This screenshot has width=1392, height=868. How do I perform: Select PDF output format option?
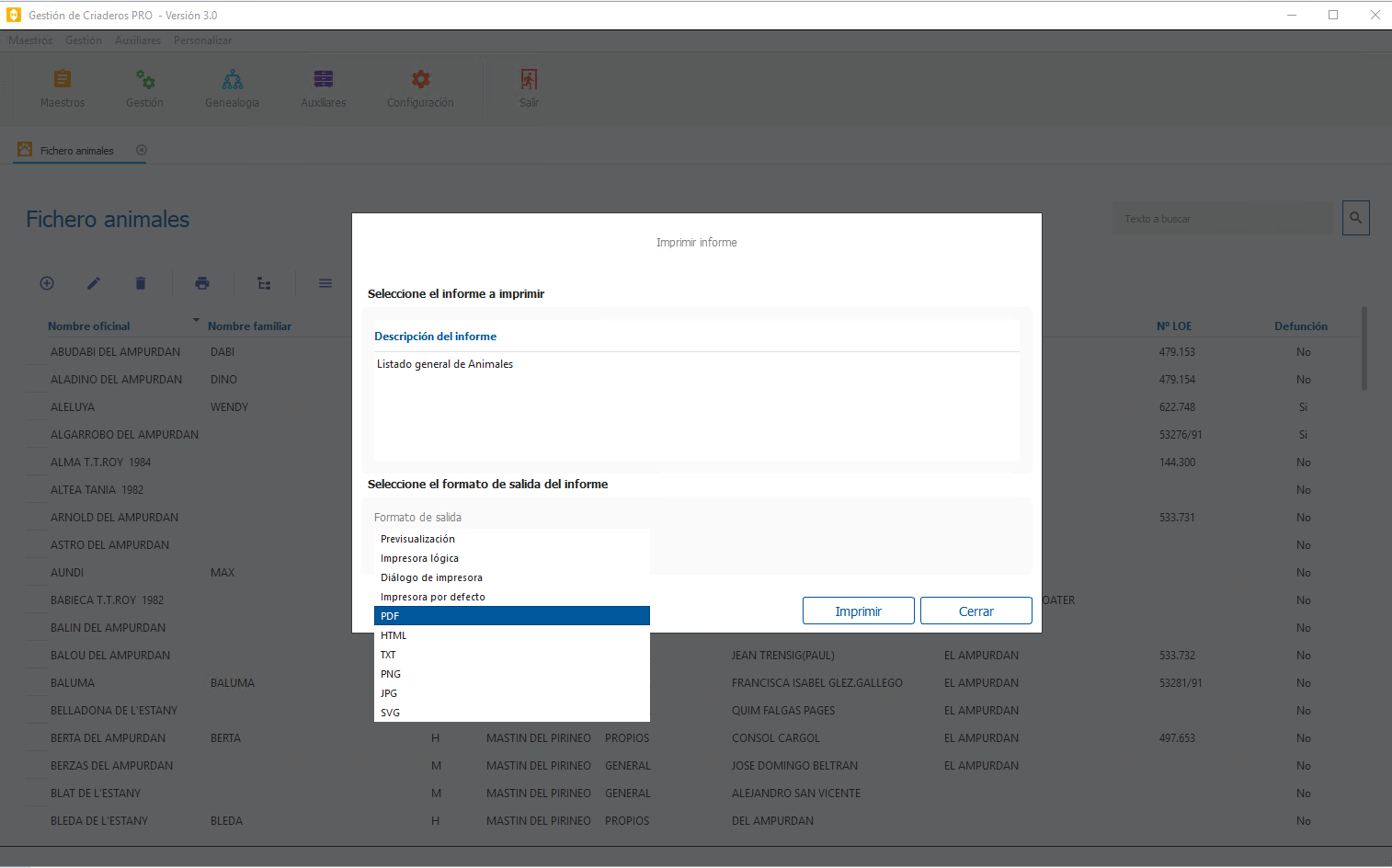(x=511, y=616)
